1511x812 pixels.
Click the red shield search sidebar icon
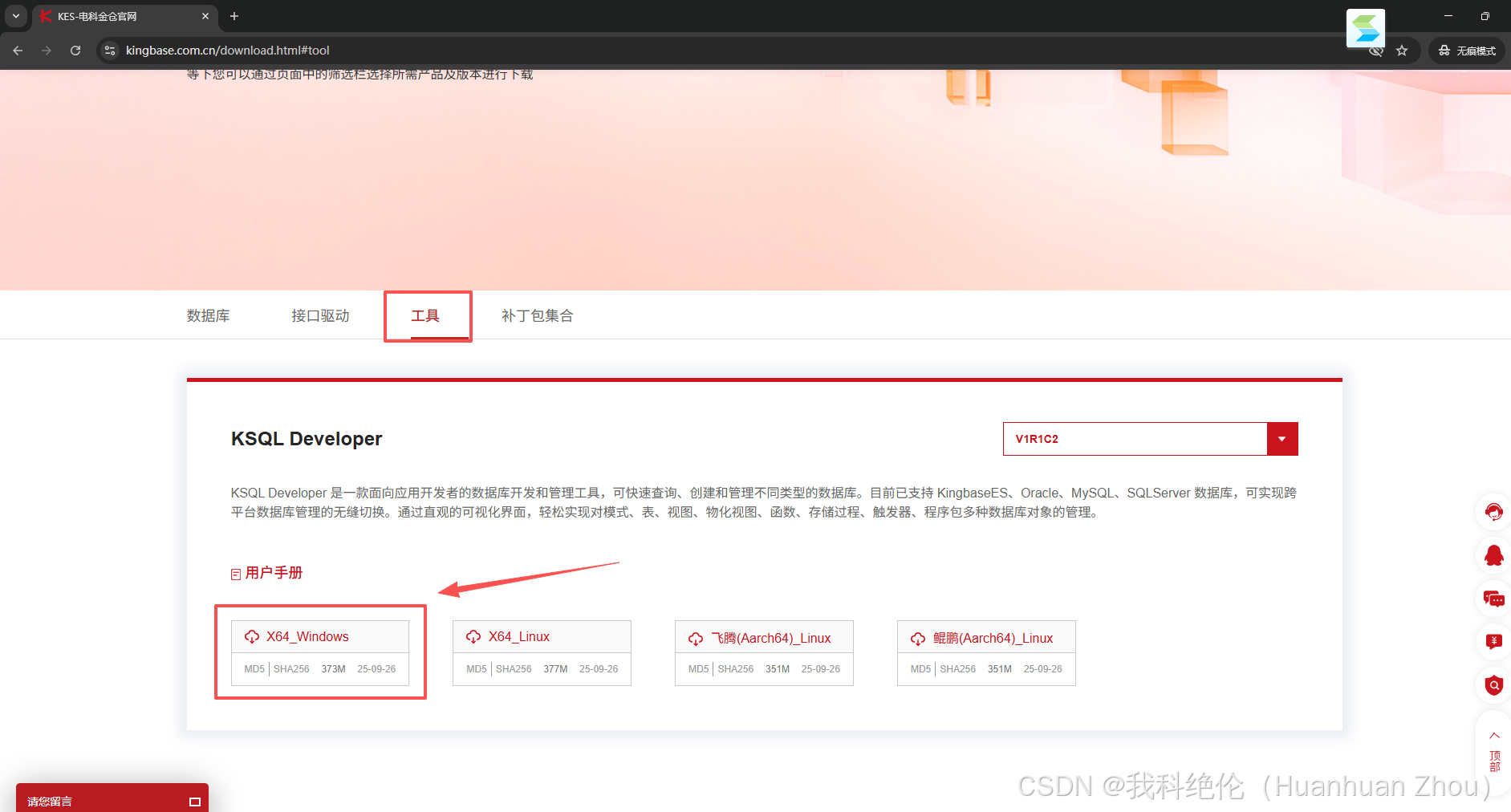click(1493, 685)
